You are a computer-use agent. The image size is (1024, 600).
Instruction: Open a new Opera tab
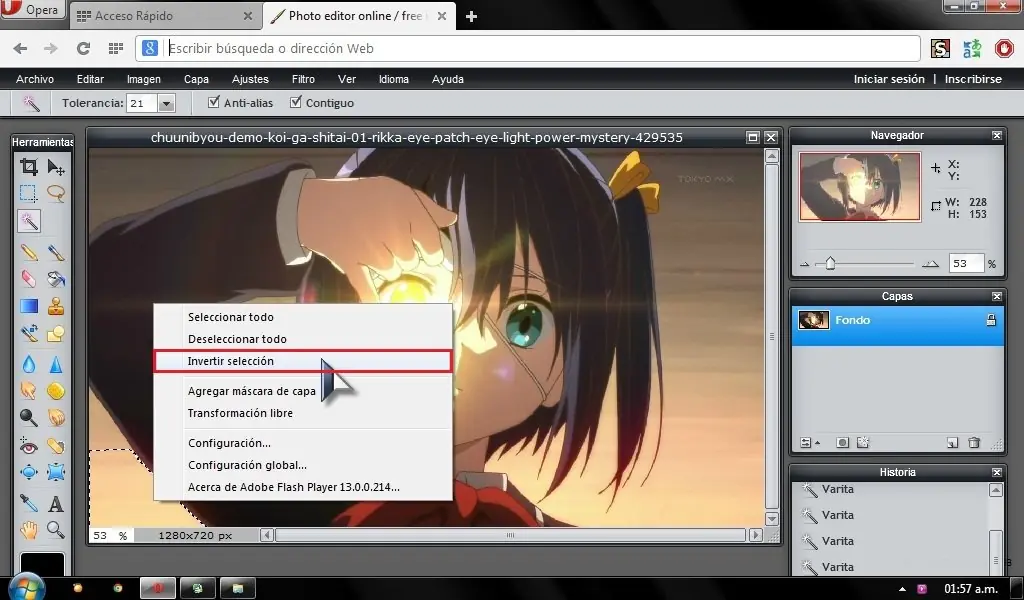tap(471, 16)
